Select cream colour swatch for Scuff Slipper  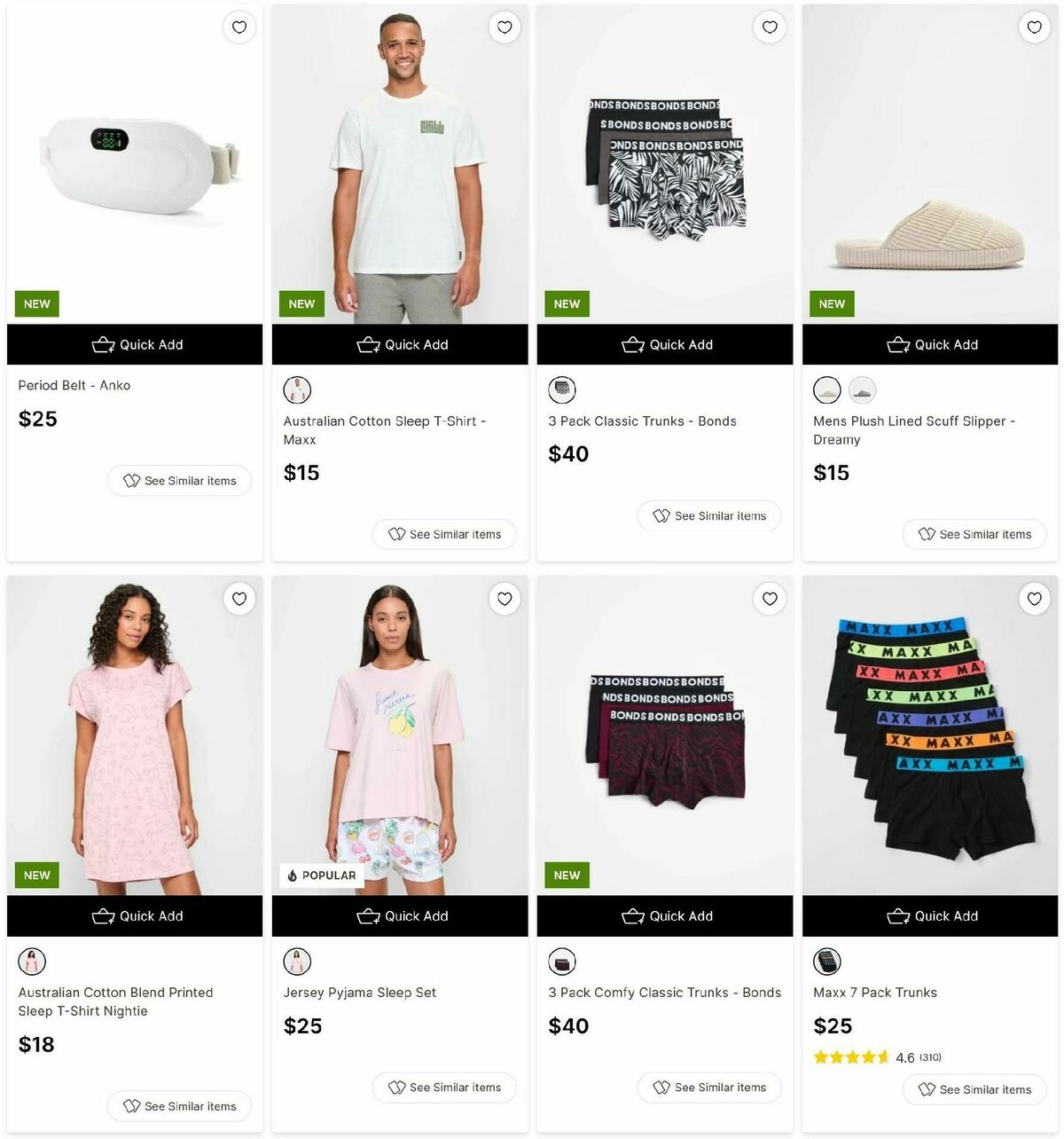pyautogui.click(x=827, y=390)
